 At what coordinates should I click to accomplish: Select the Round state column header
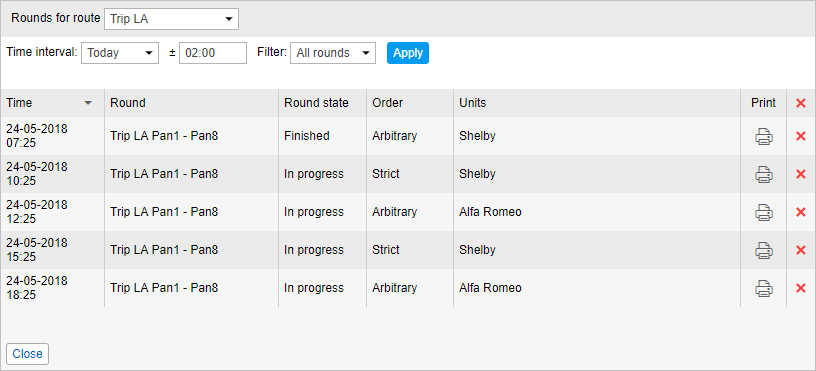[x=322, y=103]
